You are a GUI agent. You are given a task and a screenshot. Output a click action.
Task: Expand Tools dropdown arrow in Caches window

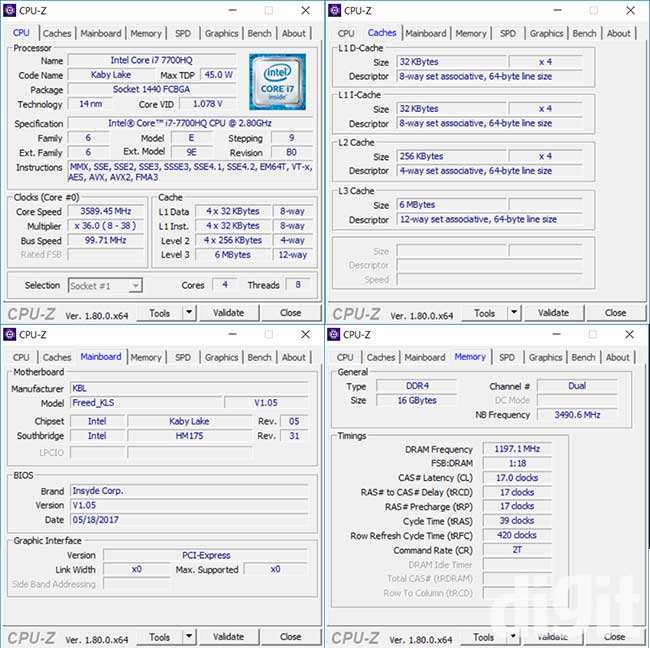[514, 313]
